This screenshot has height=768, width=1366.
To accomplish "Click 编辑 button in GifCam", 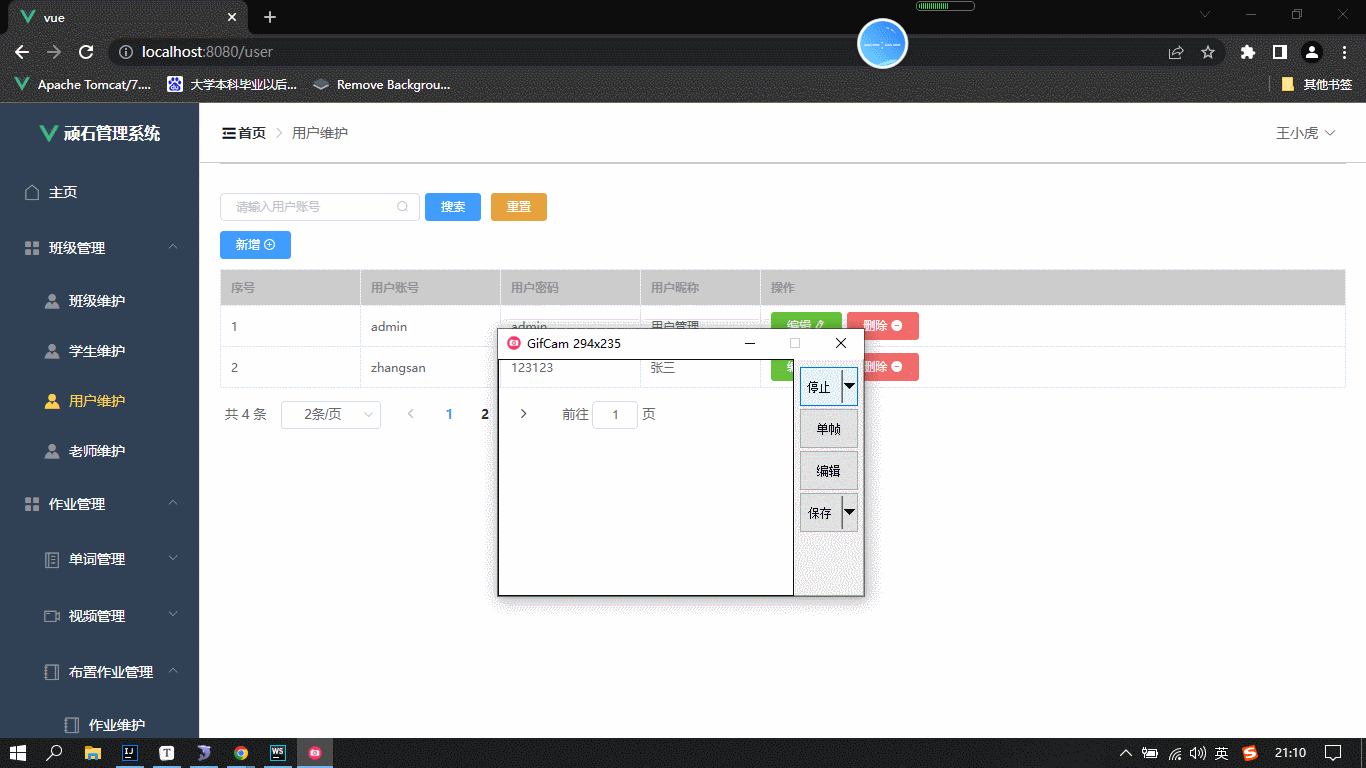I will (x=829, y=470).
